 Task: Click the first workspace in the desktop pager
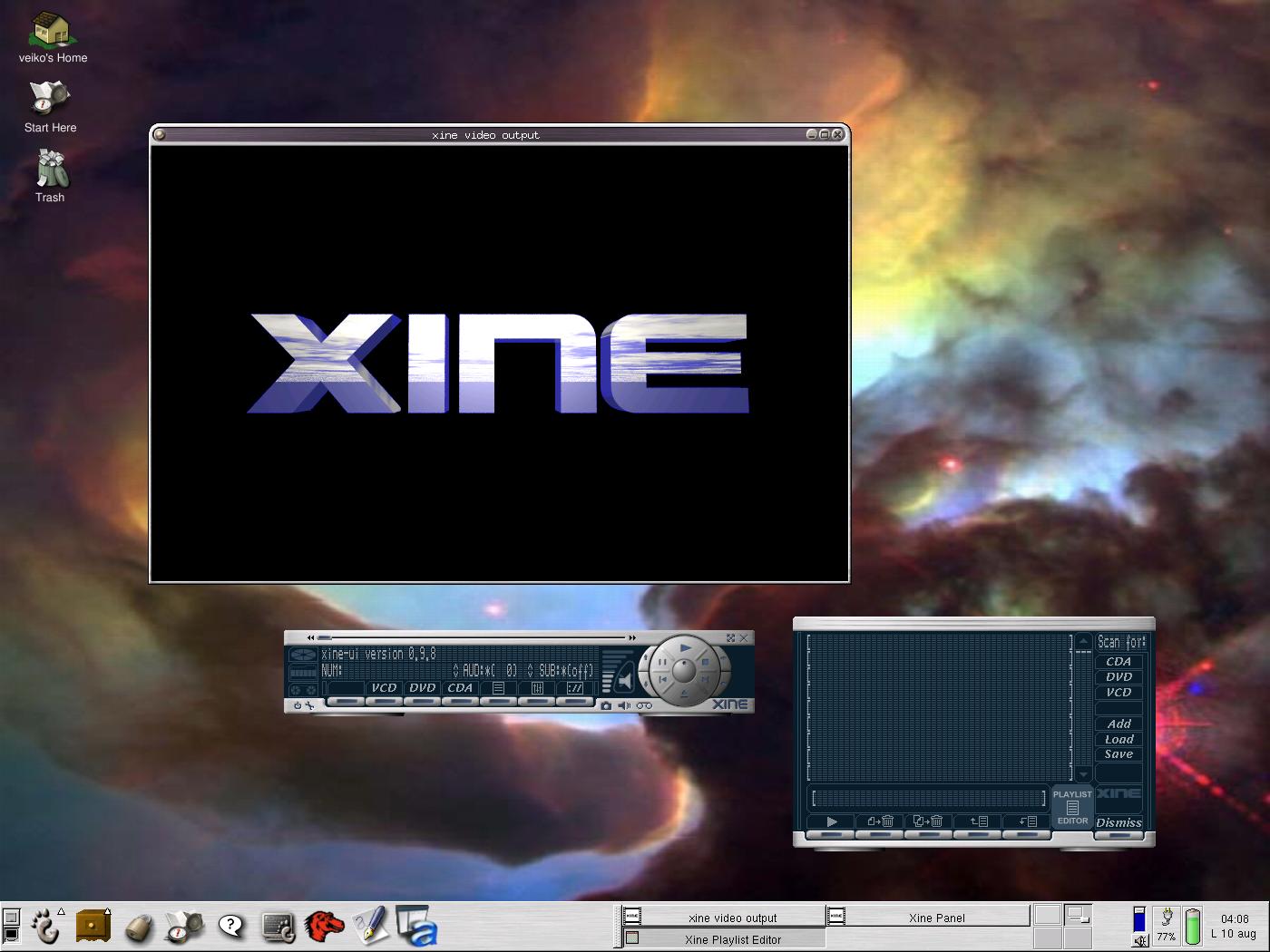pyautogui.click(x=1048, y=916)
